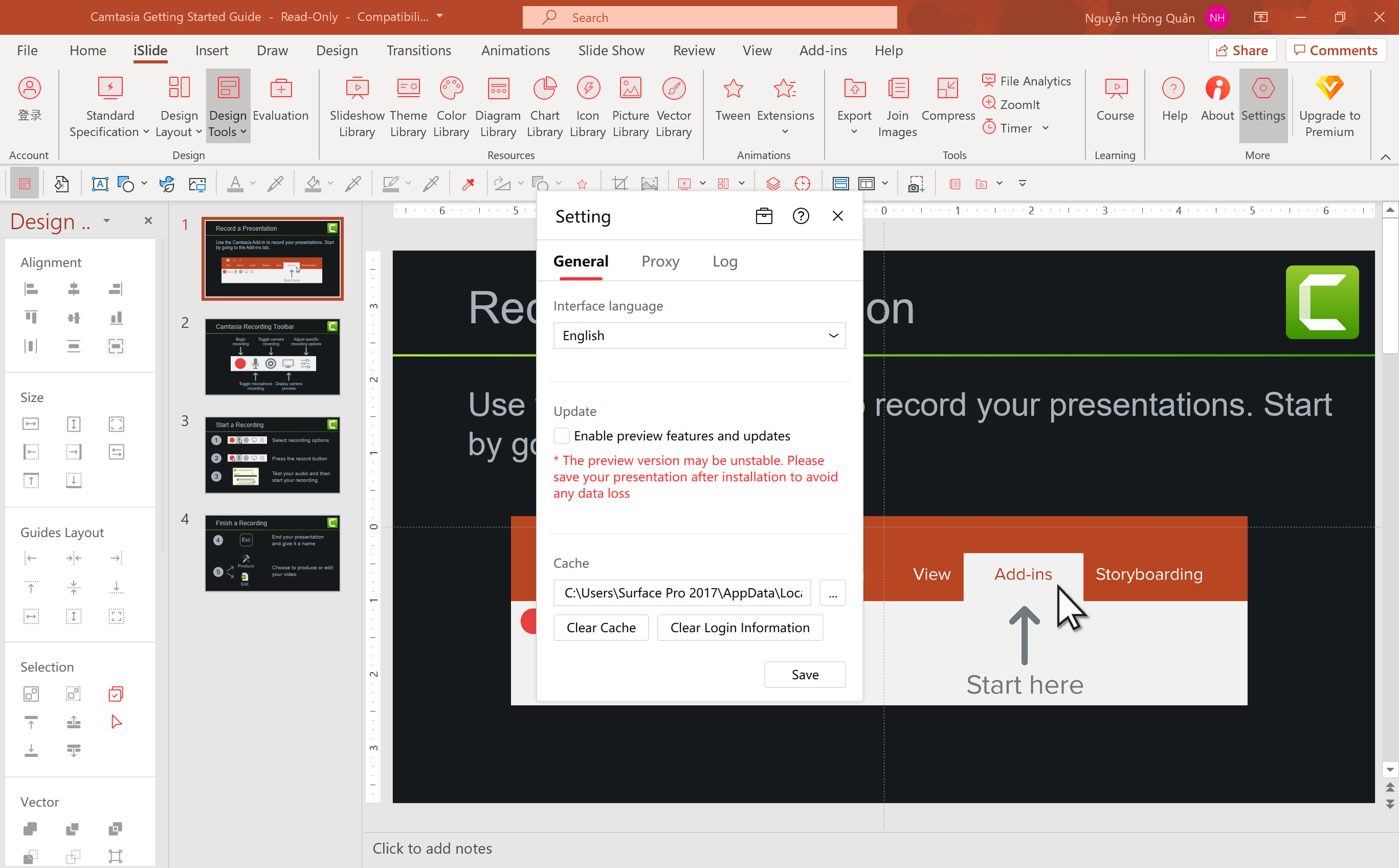This screenshot has width=1399, height=868.
Task: Expand the Export dropdown
Action: (x=854, y=132)
